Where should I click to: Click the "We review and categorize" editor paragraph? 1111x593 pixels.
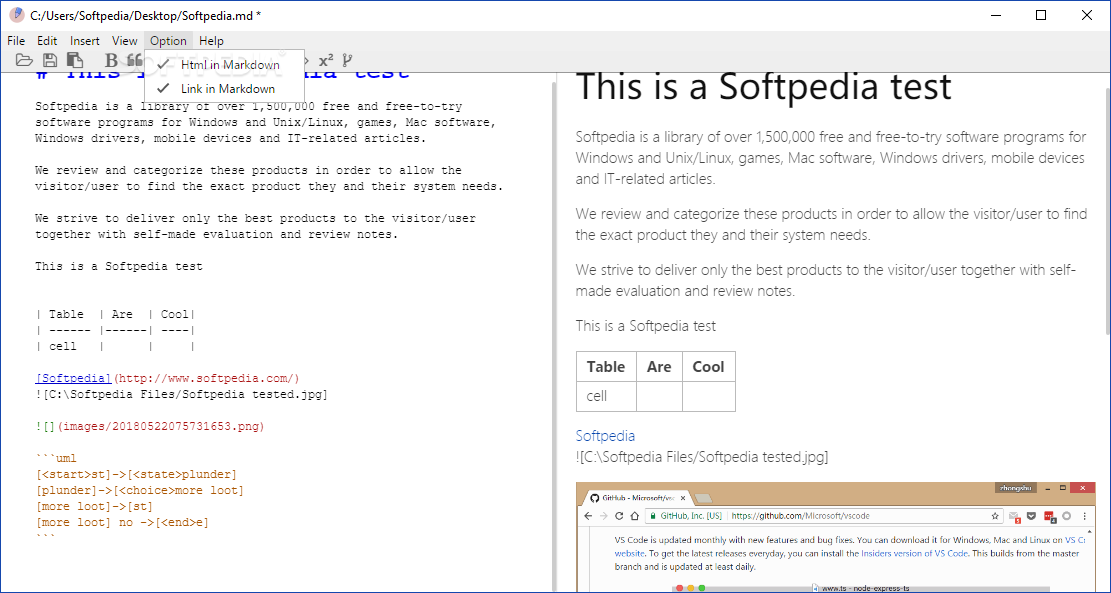click(x=269, y=179)
